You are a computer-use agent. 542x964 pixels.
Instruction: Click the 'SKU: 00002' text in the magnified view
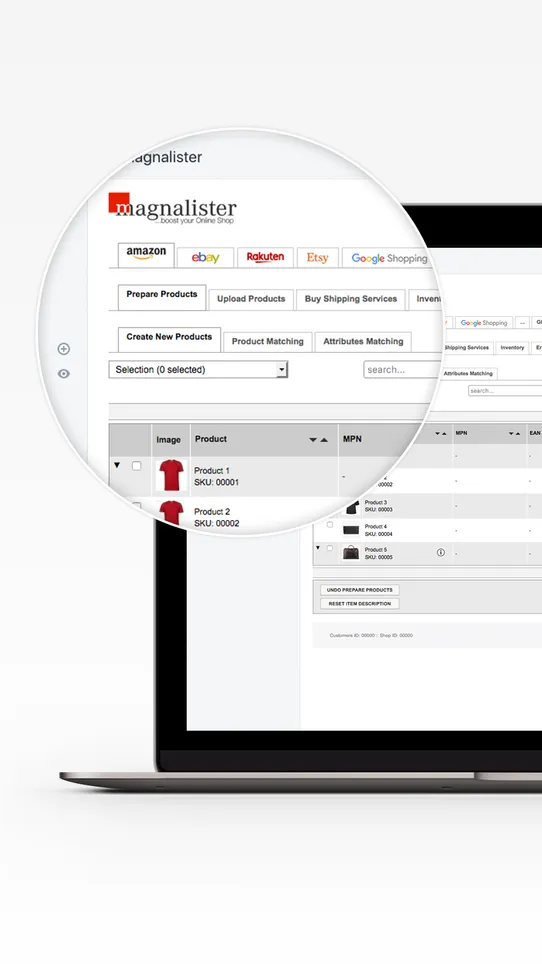(216, 523)
